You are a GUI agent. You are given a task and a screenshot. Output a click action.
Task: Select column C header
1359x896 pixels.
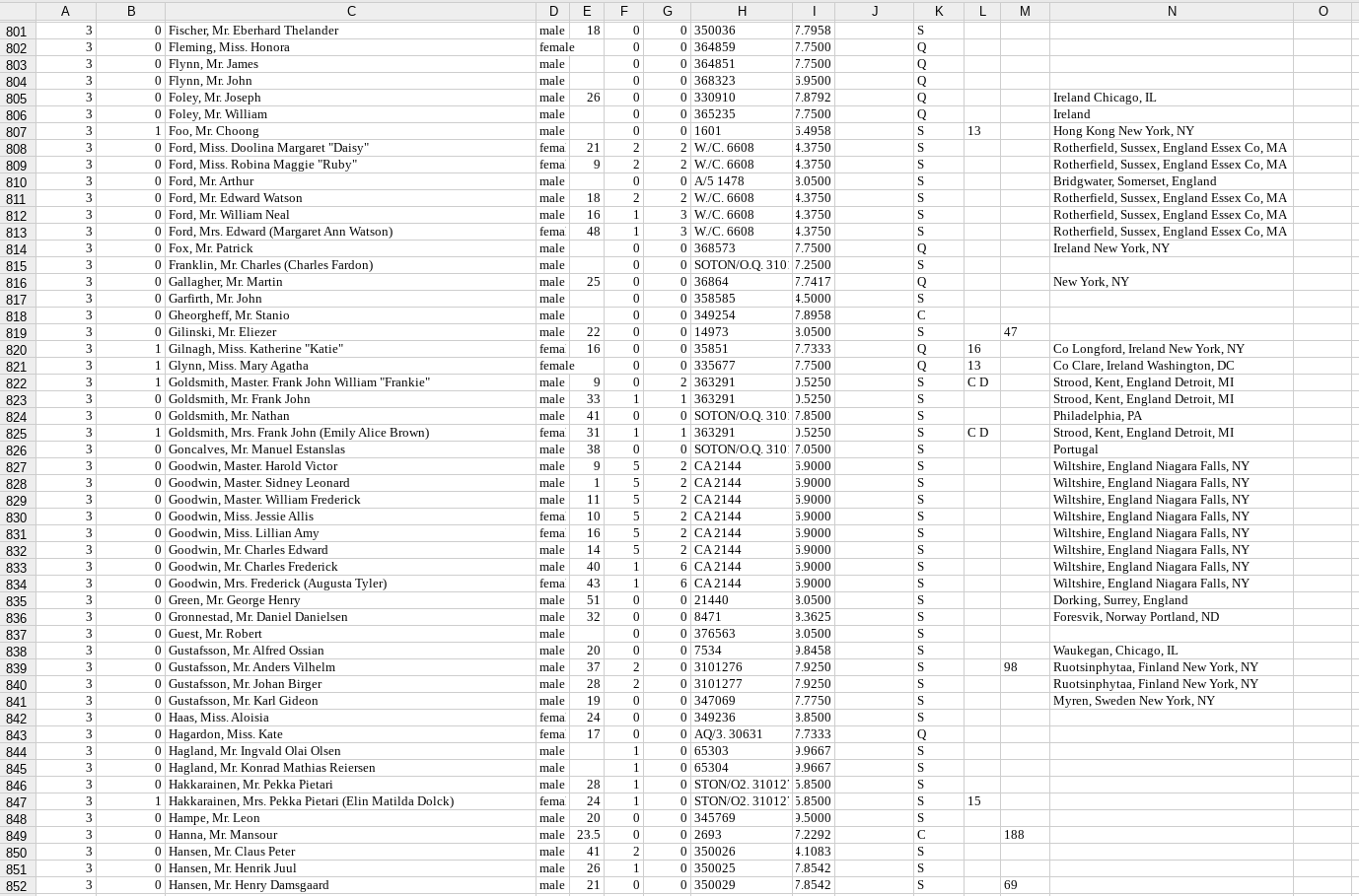pos(351,11)
